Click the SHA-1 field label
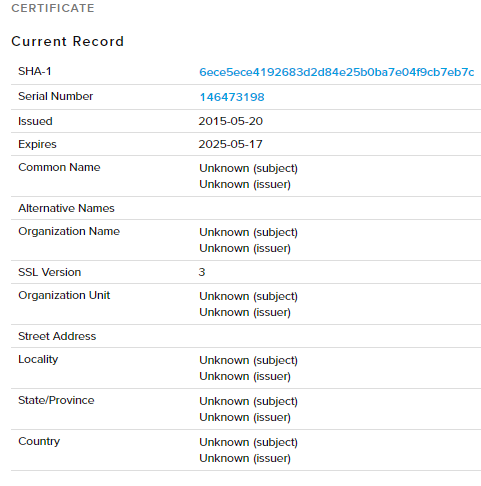This screenshot has width=481, height=486. [x=35, y=71]
